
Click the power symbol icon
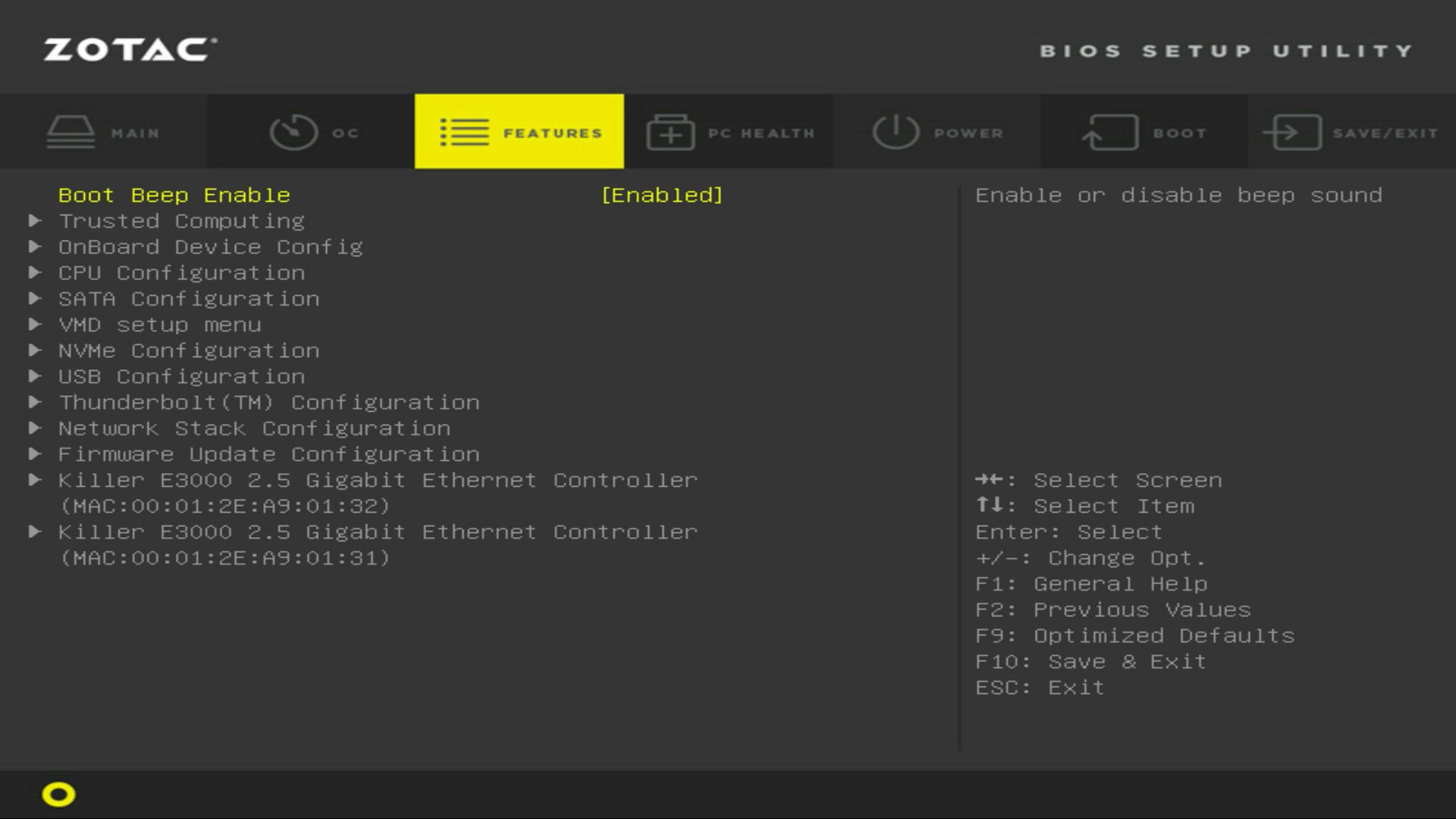pos(896,132)
